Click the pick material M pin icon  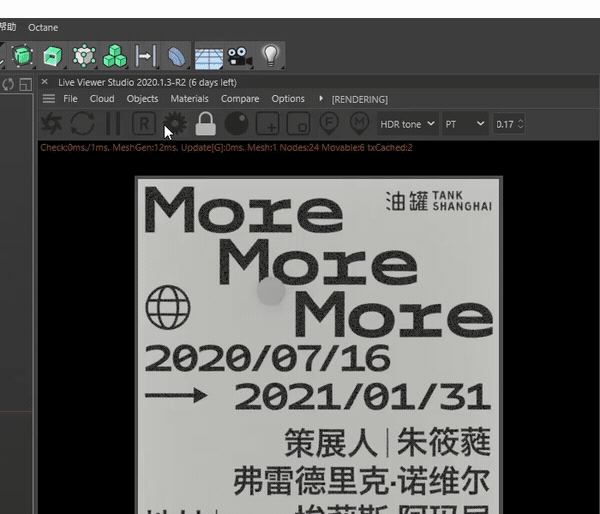[x=359, y=124]
